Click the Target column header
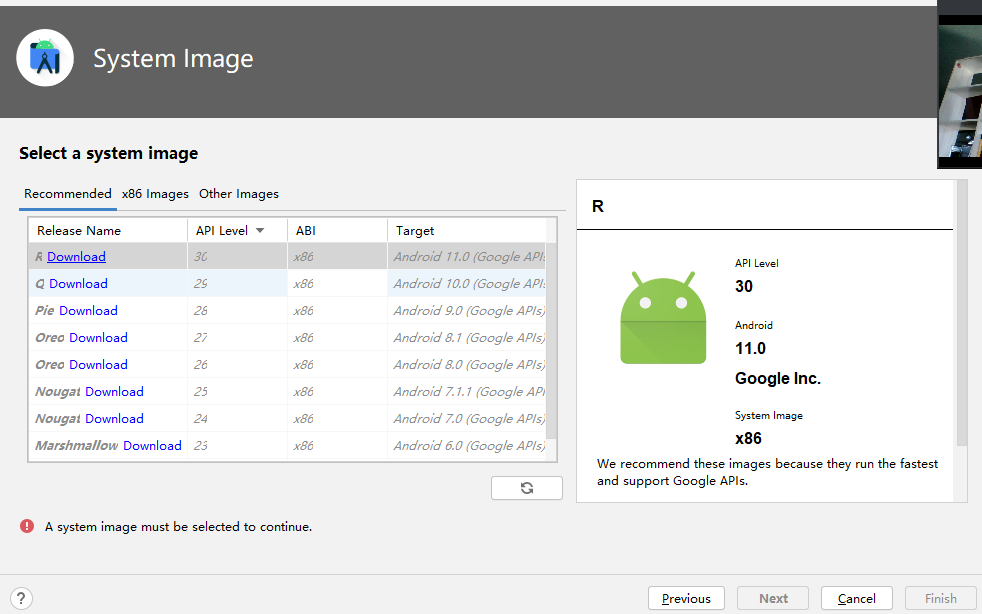 tap(415, 231)
